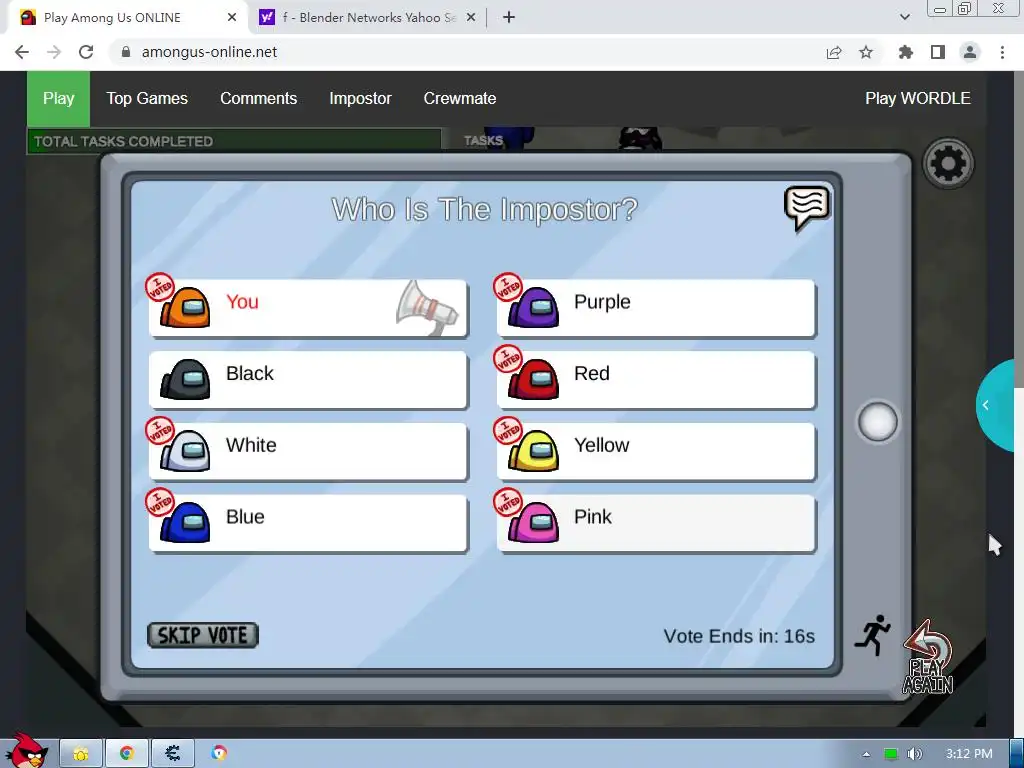View site lock information
This screenshot has width=1024, height=768.
pos(126,52)
